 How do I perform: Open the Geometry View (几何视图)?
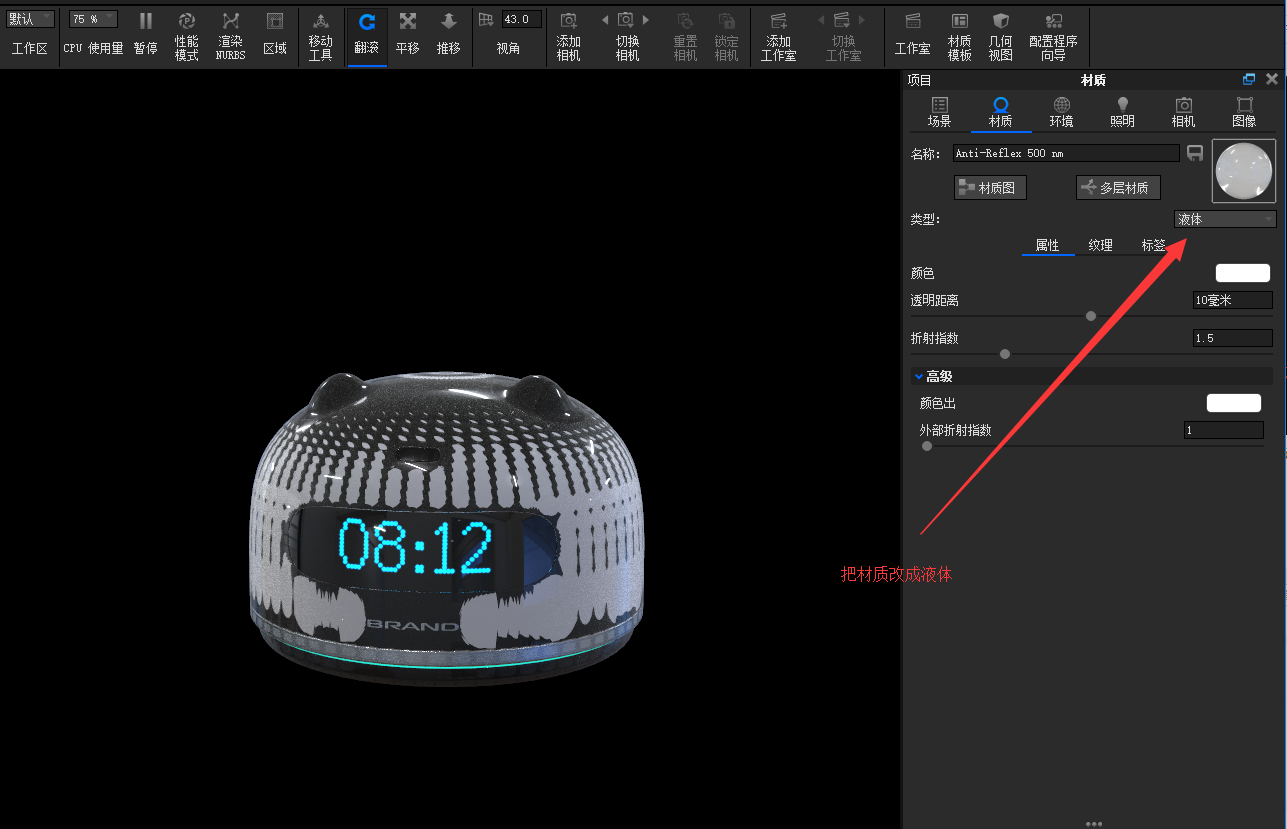coord(1000,36)
